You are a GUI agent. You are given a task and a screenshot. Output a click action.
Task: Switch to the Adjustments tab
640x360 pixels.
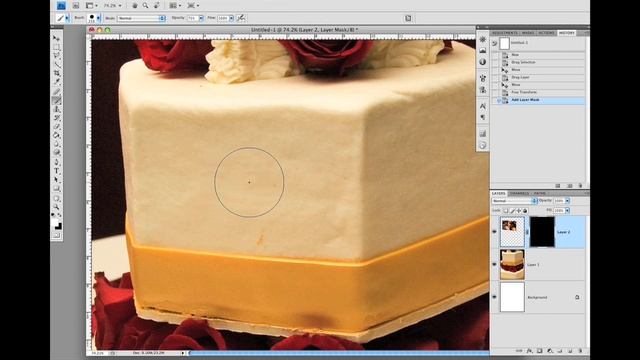click(x=504, y=33)
